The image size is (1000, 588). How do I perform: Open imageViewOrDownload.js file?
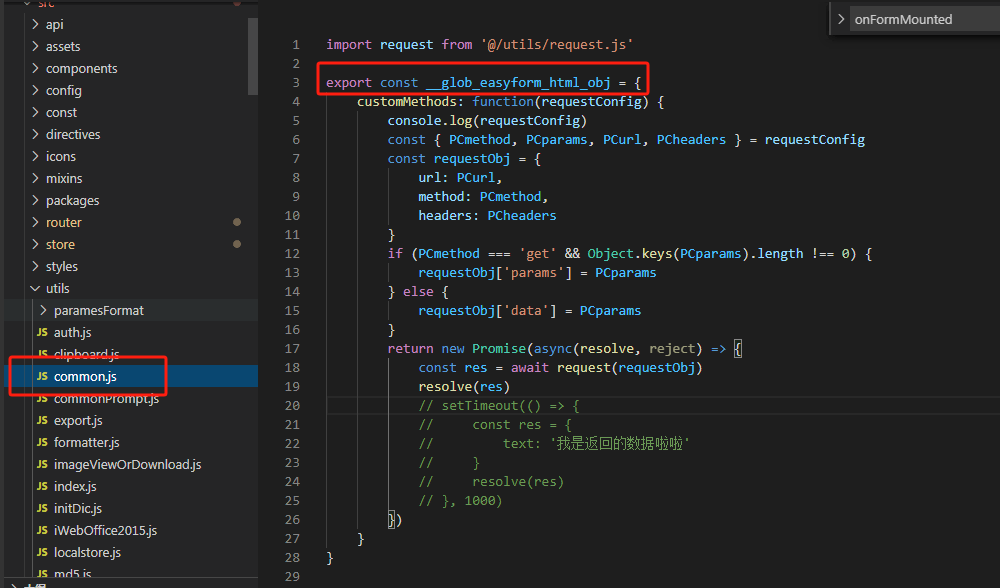click(x=127, y=464)
